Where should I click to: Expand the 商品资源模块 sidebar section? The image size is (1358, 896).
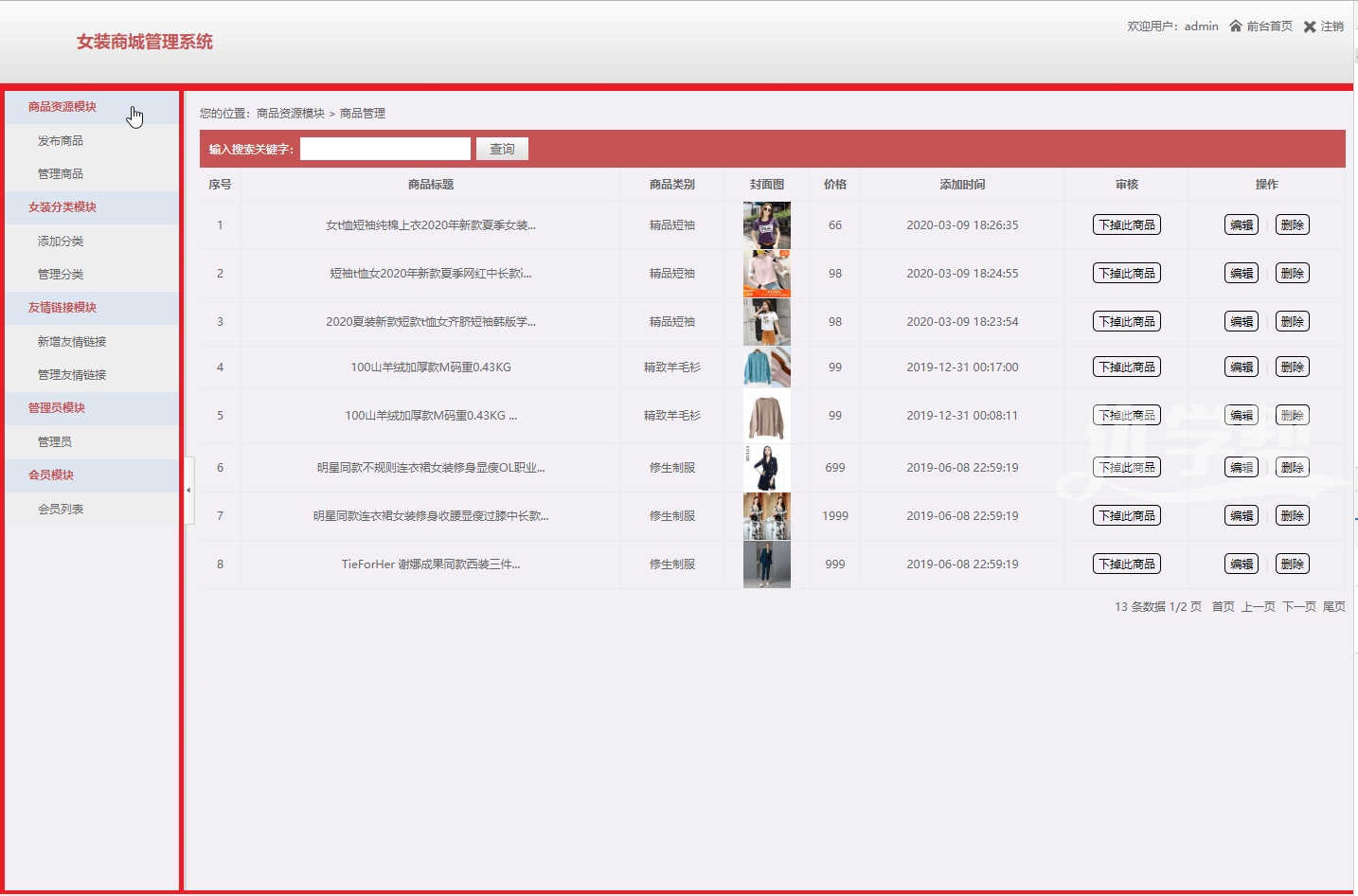coord(63,107)
